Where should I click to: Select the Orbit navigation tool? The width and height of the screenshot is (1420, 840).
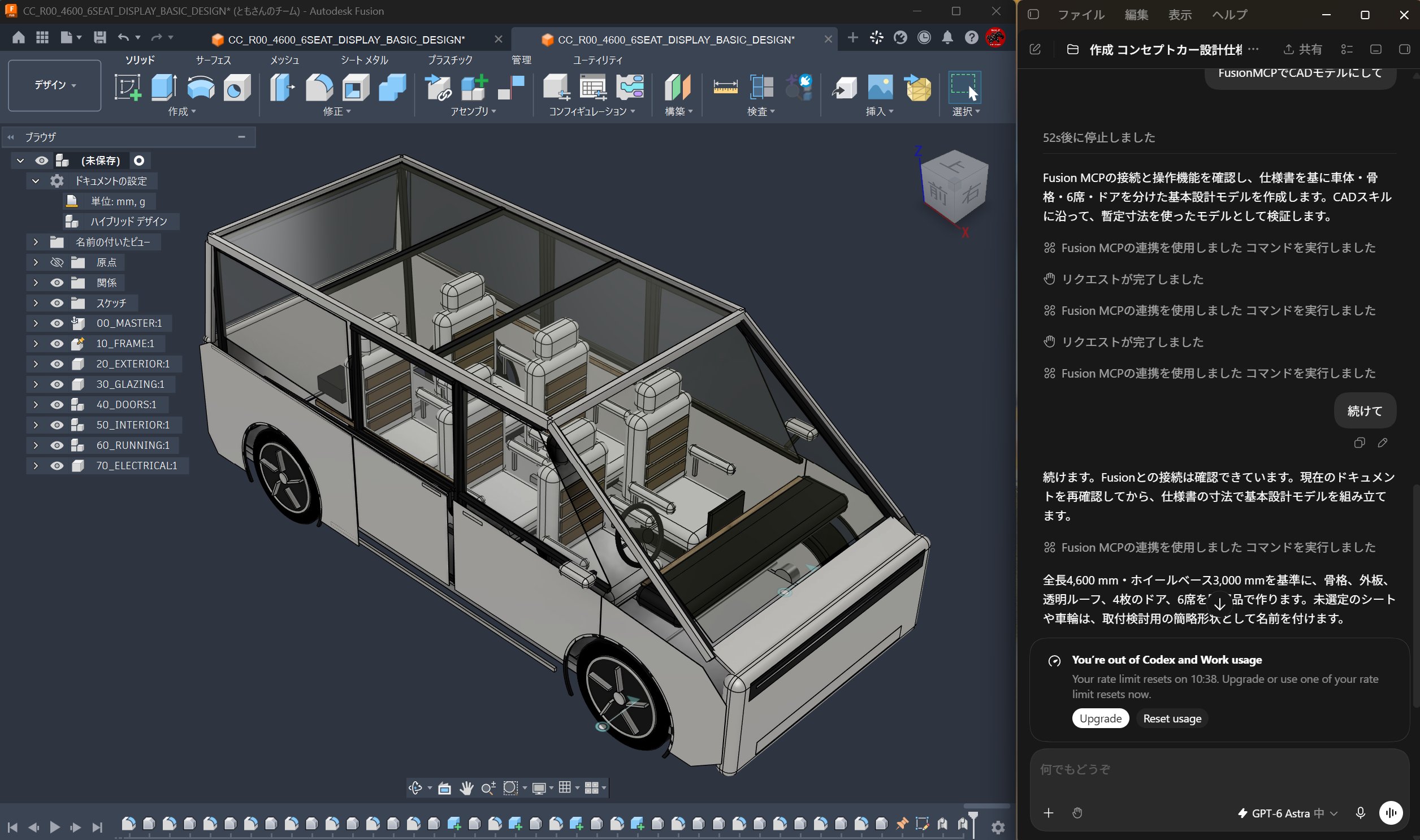(415, 787)
